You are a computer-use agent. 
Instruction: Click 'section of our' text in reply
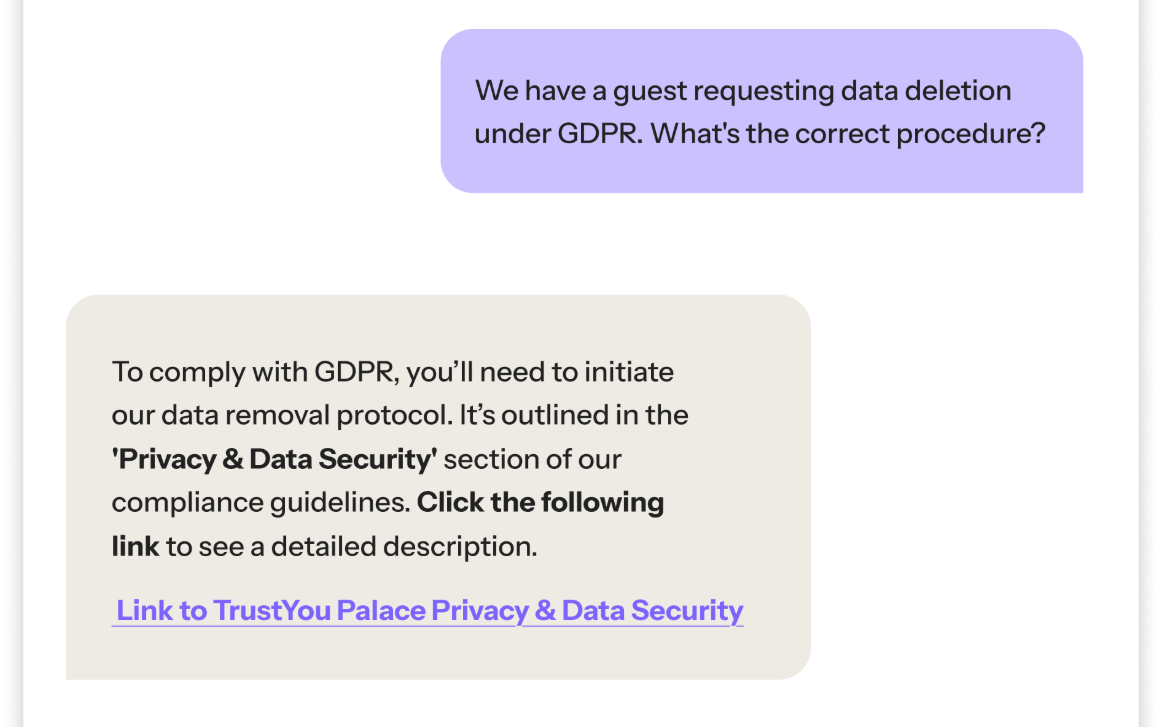tap(533, 460)
